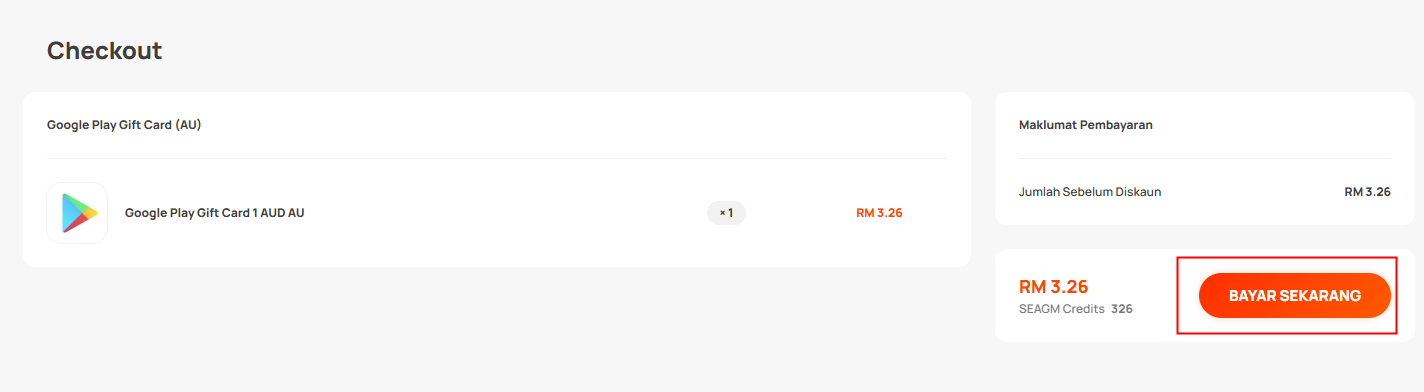Click the ×1 quantity badge

(726, 213)
